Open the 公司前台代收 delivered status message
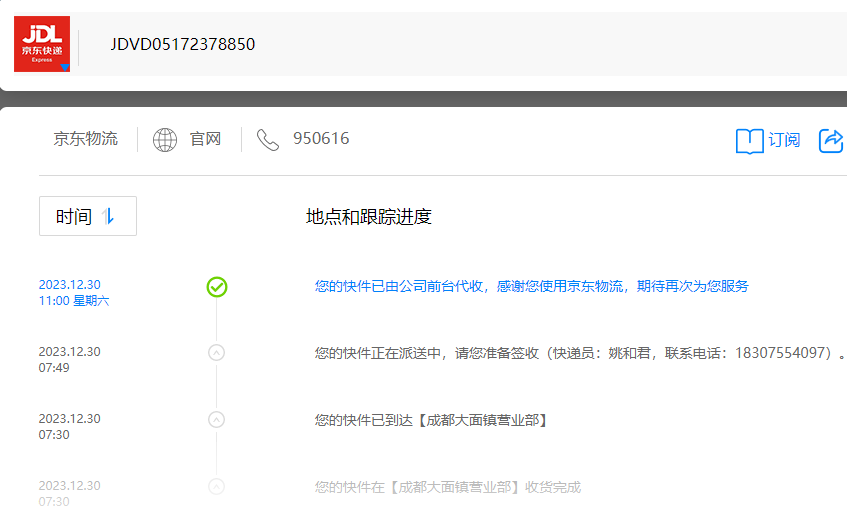847x509 pixels. point(532,286)
